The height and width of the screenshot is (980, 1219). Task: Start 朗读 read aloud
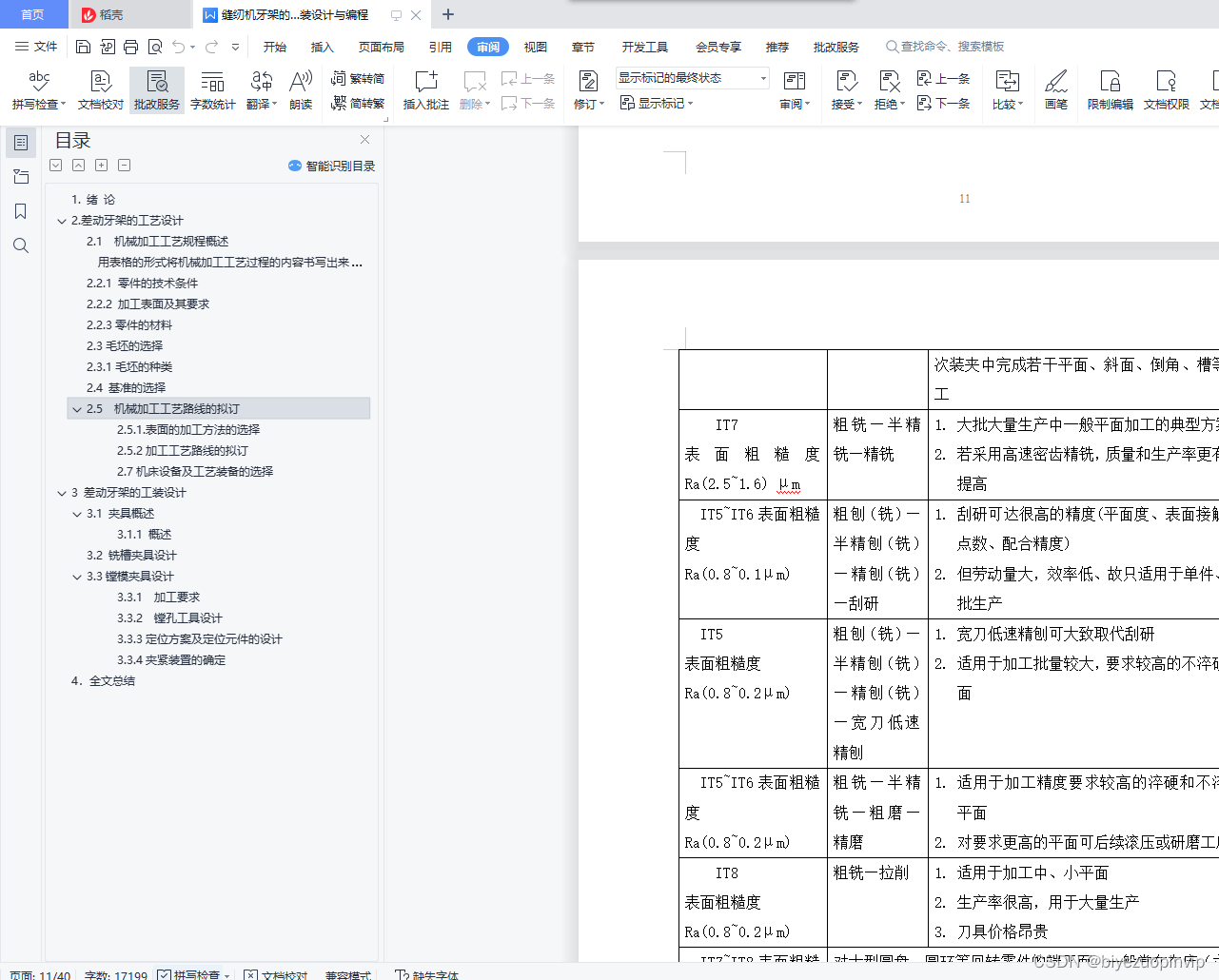tap(301, 90)
